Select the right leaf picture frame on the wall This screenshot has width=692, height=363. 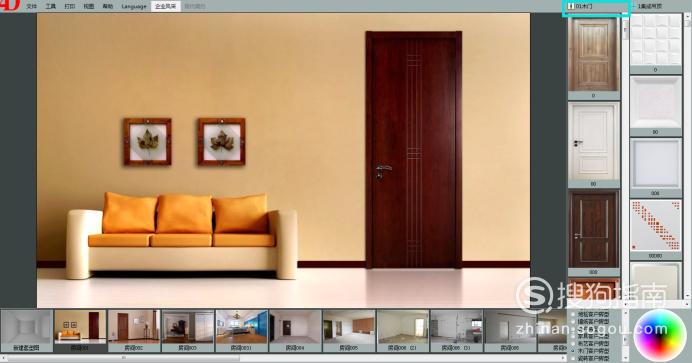pos(222,142)
